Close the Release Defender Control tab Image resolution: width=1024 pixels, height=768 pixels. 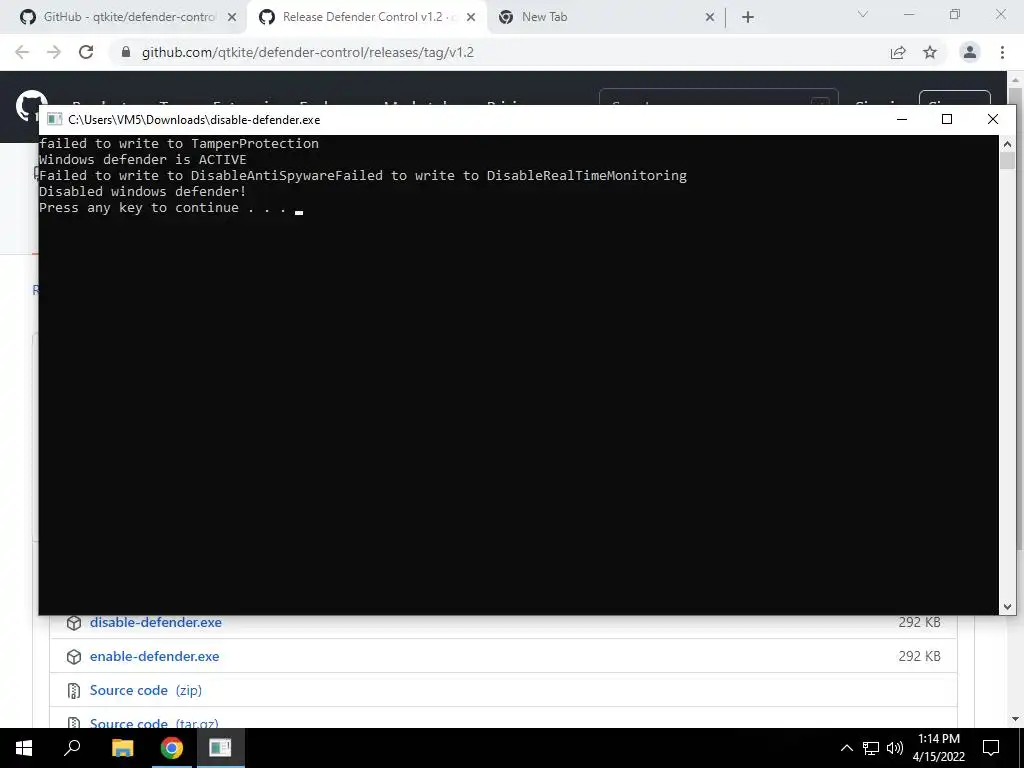click(471, 18)
